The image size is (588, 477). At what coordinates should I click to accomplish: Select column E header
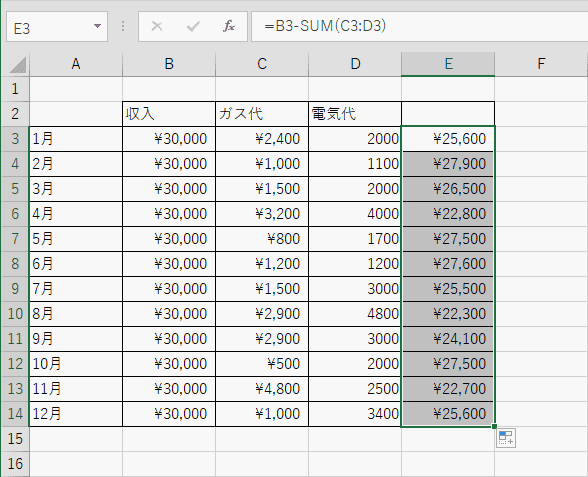coord(448,64)
